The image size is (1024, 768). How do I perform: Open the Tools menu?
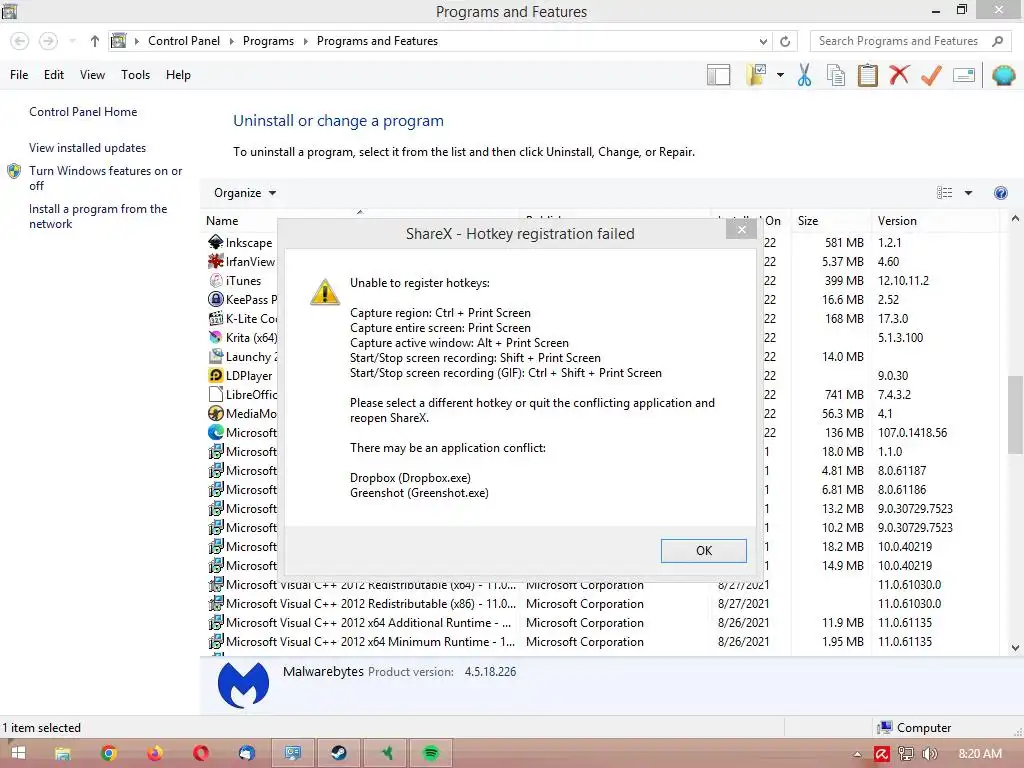click(x=135, y=75)
